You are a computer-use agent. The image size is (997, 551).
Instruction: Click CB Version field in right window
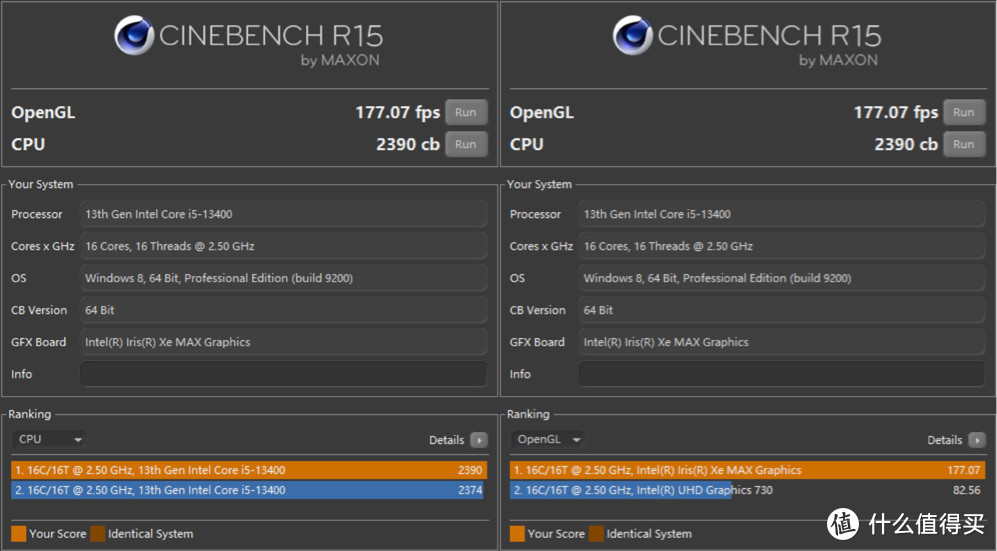click(x=782, y=310)
